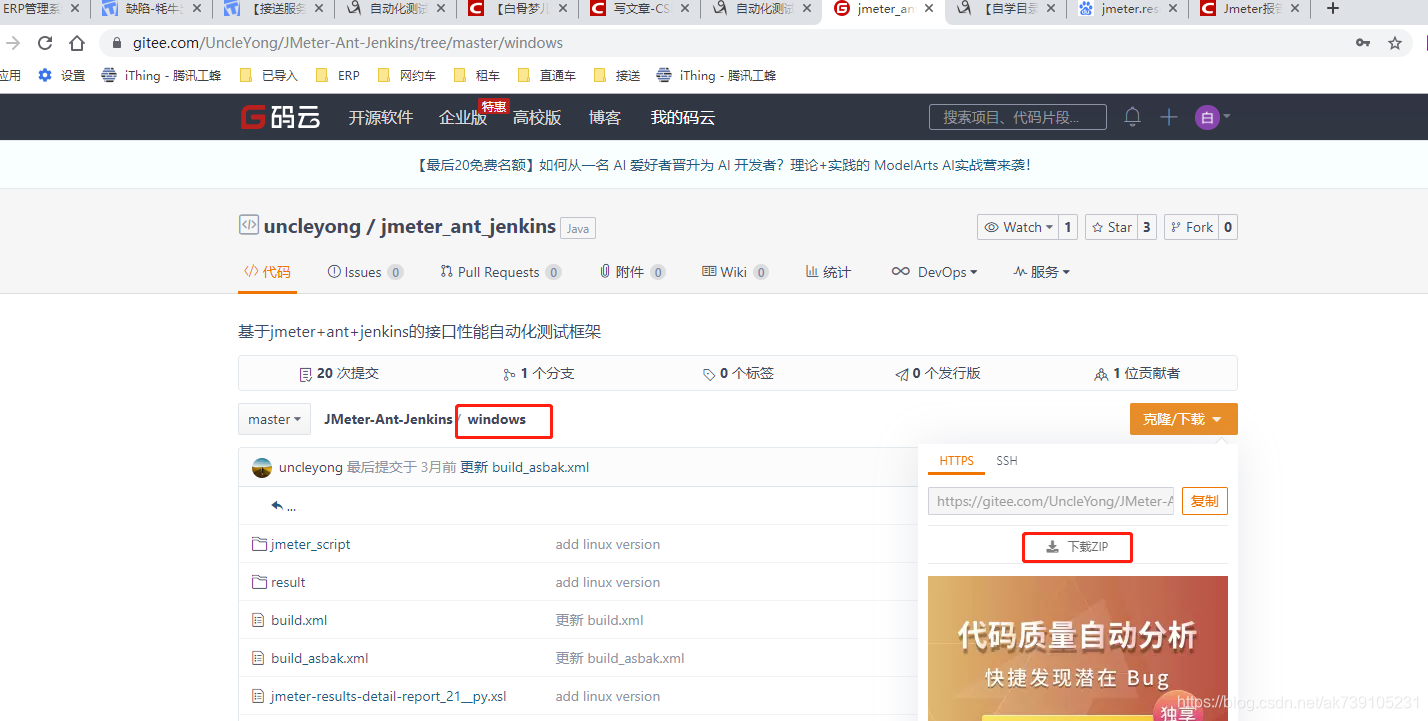The height and width of the screenshot is (721, 1428).
Task: Switch to the jmeter.res browser tab
Action: (x=1128, y=9)
